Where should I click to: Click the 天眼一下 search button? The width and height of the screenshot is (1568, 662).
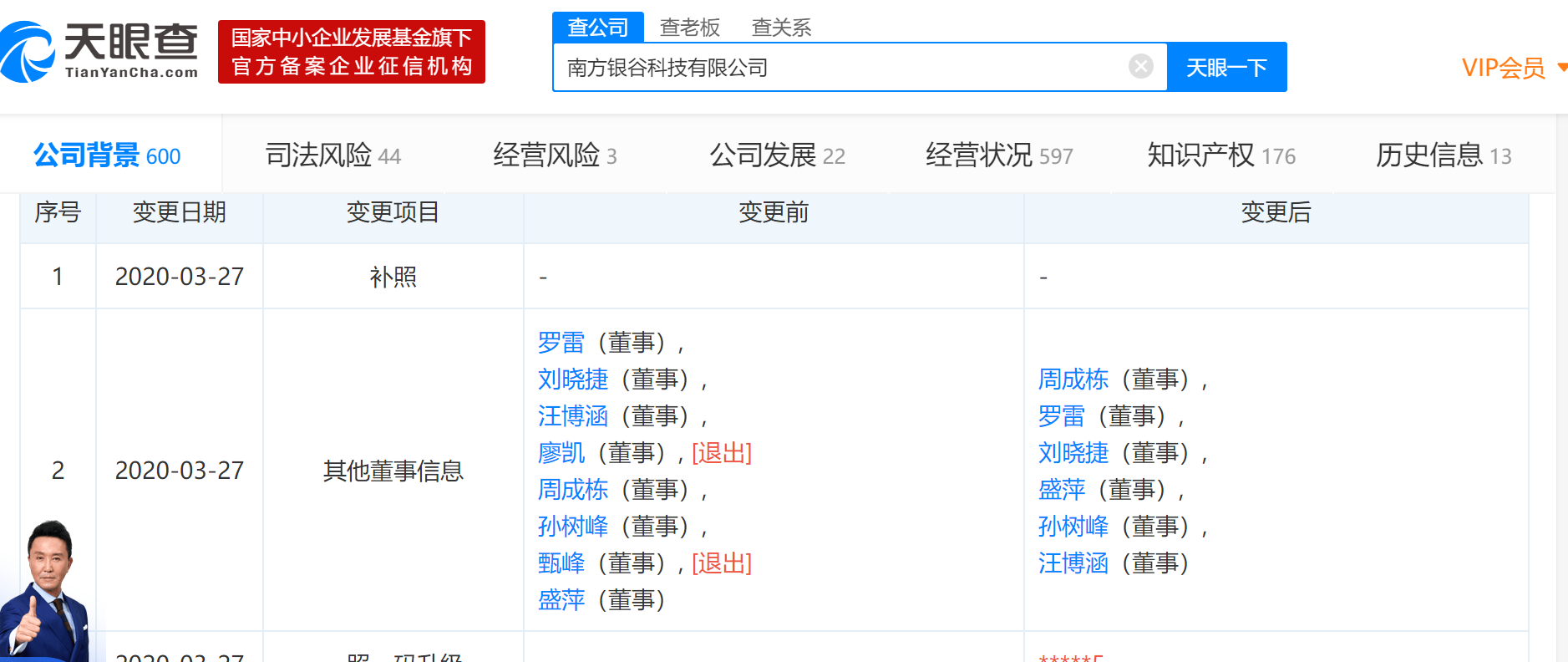pos(1227,67)
